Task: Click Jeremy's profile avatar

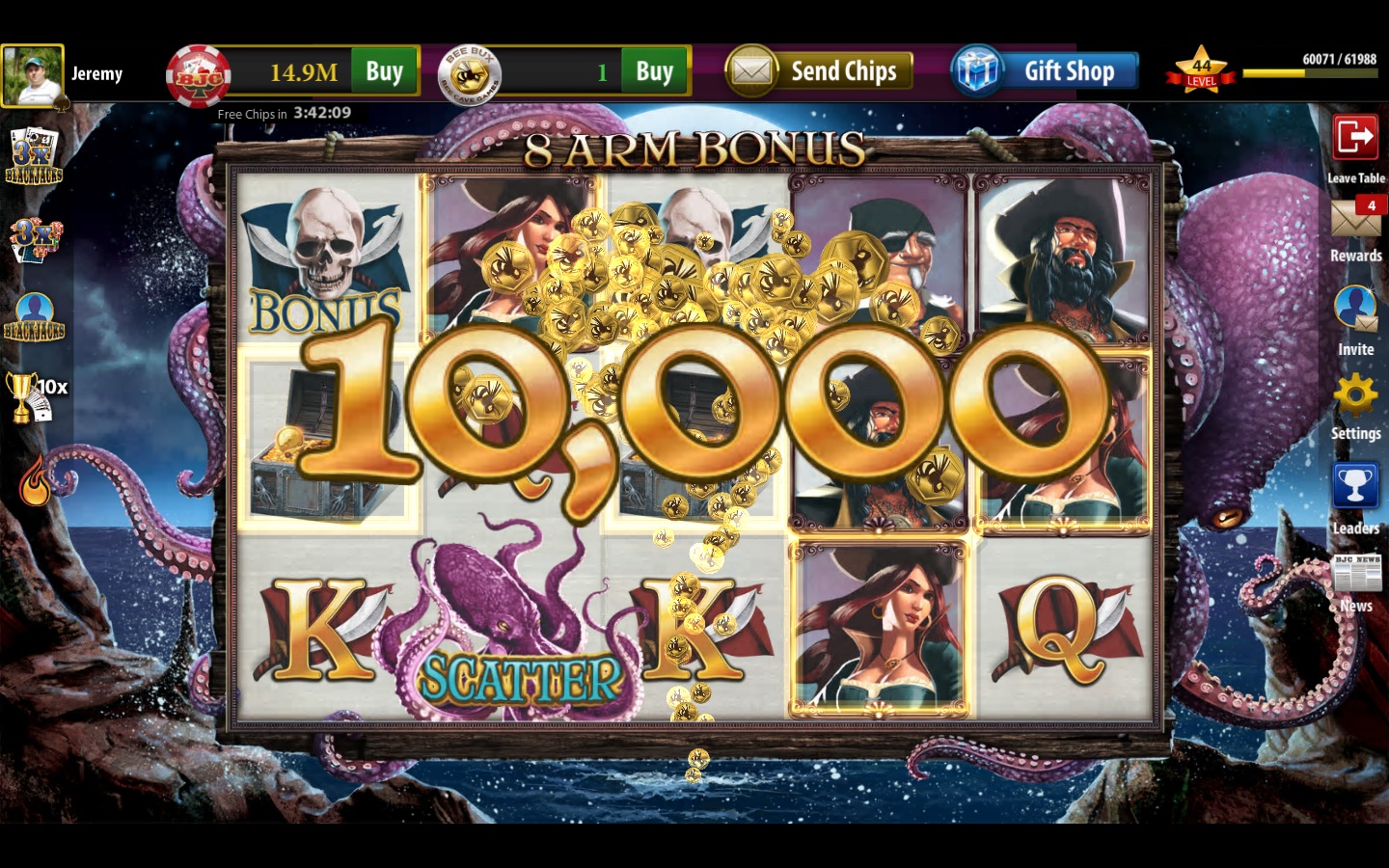Action: click(33, 75)
